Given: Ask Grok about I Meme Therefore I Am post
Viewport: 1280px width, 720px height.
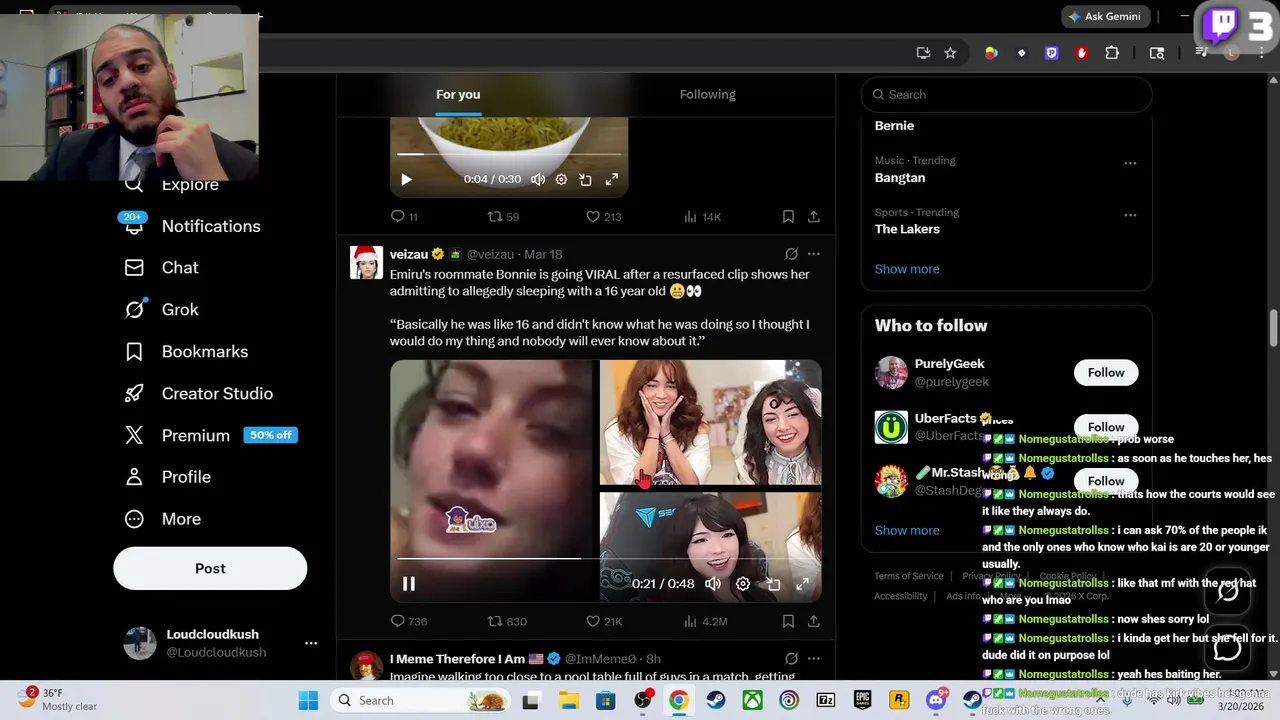Looking at the screenshot, I should (791, 659).
